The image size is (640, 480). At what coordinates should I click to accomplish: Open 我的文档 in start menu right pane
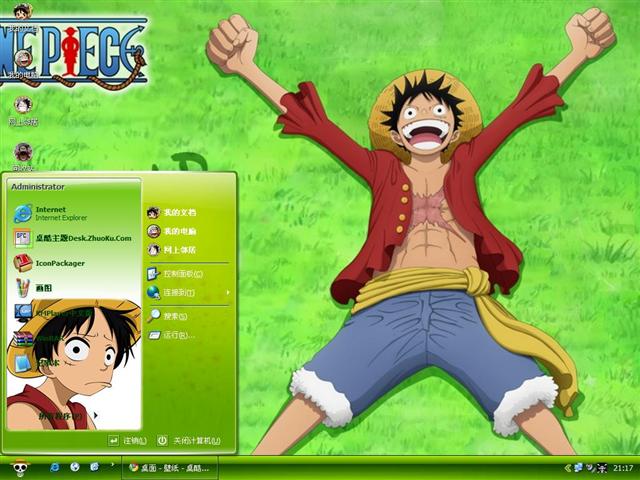[172, 212]
